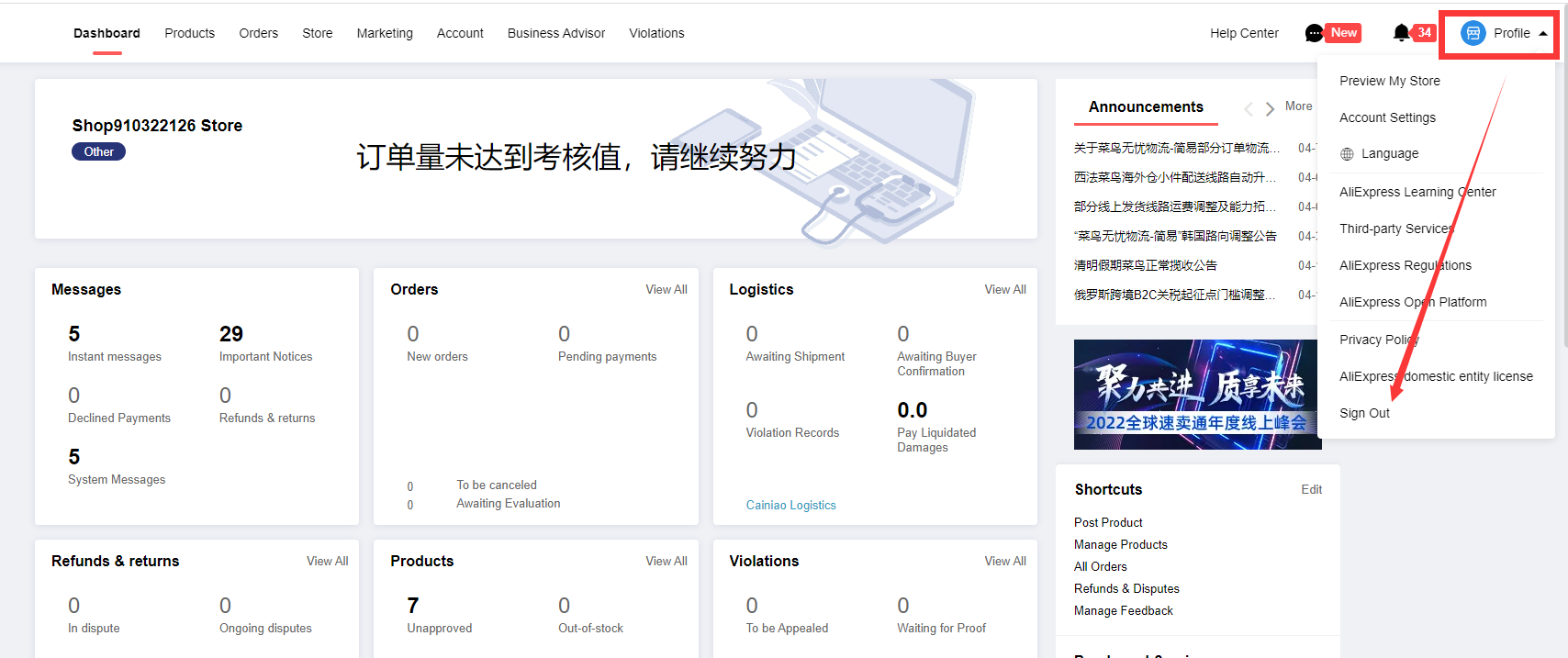Click Violation Records in Logistics
This screenshot has height=658, width=1568.
[x=792, y=432]
